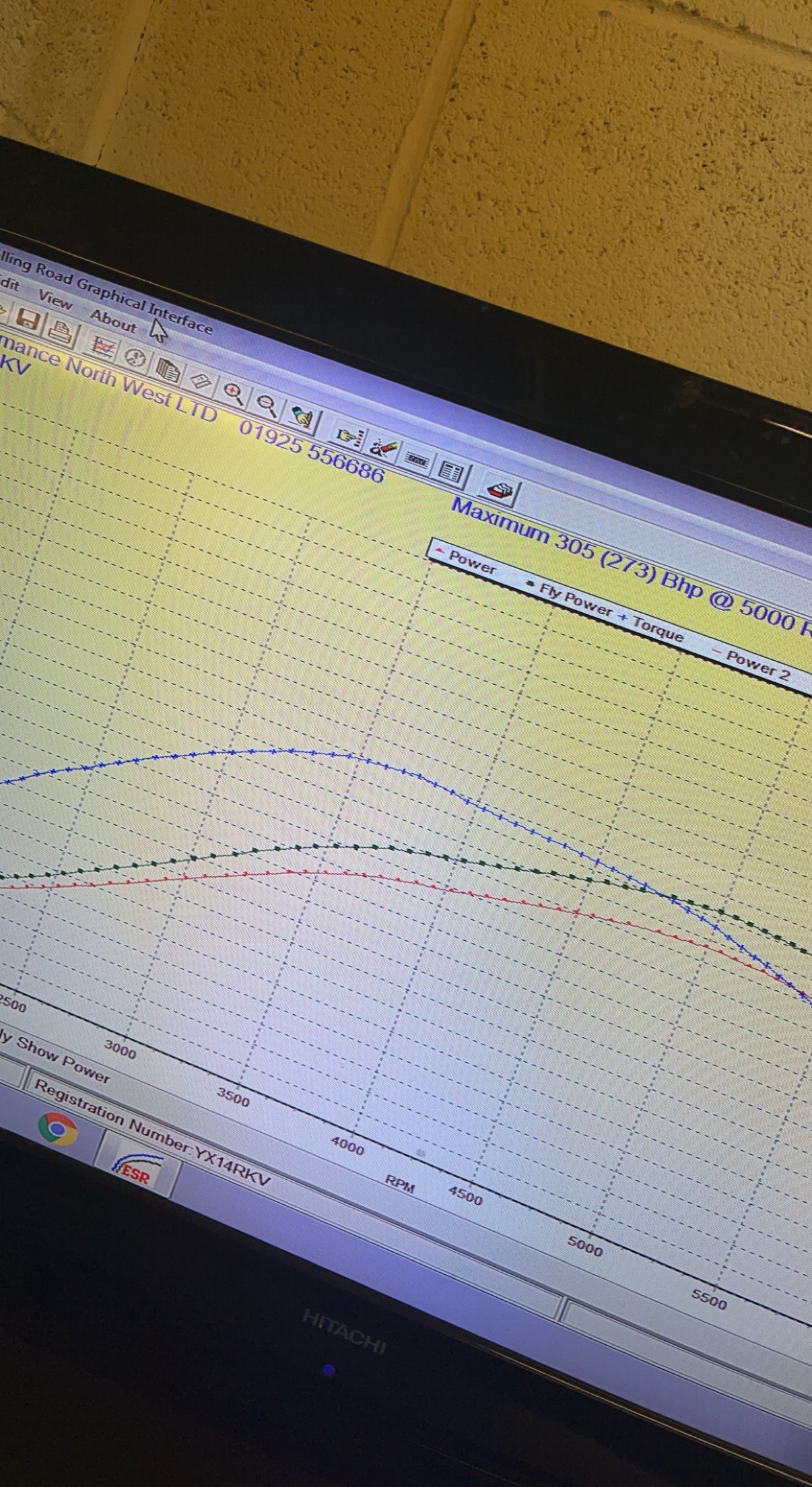
Task: Click the Registration Number:YX14RKV status field
Action: pos(153,1133)
